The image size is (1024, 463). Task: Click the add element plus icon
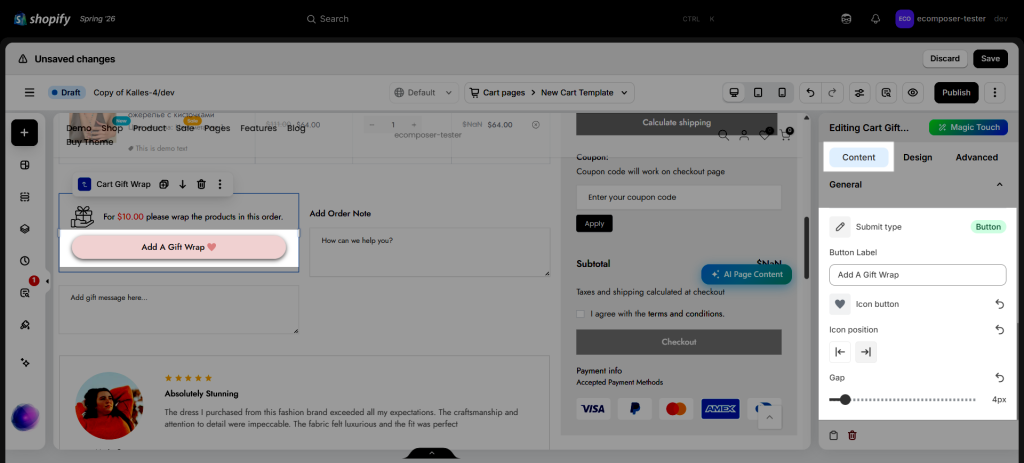pos(24,133)
